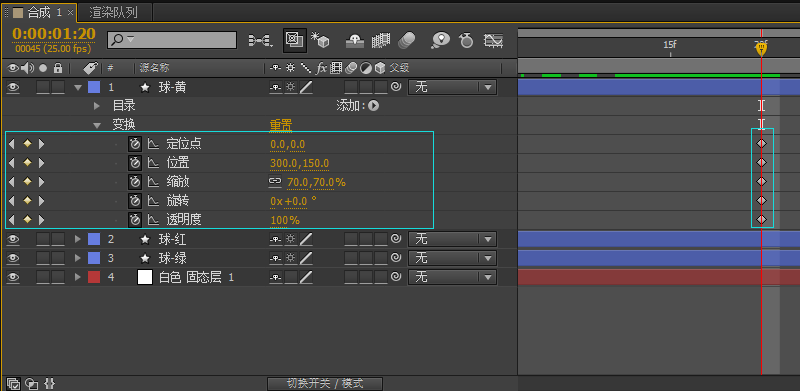Include 缩放 in graph editor set
This screenshot has height=391, width=800.
153,182
